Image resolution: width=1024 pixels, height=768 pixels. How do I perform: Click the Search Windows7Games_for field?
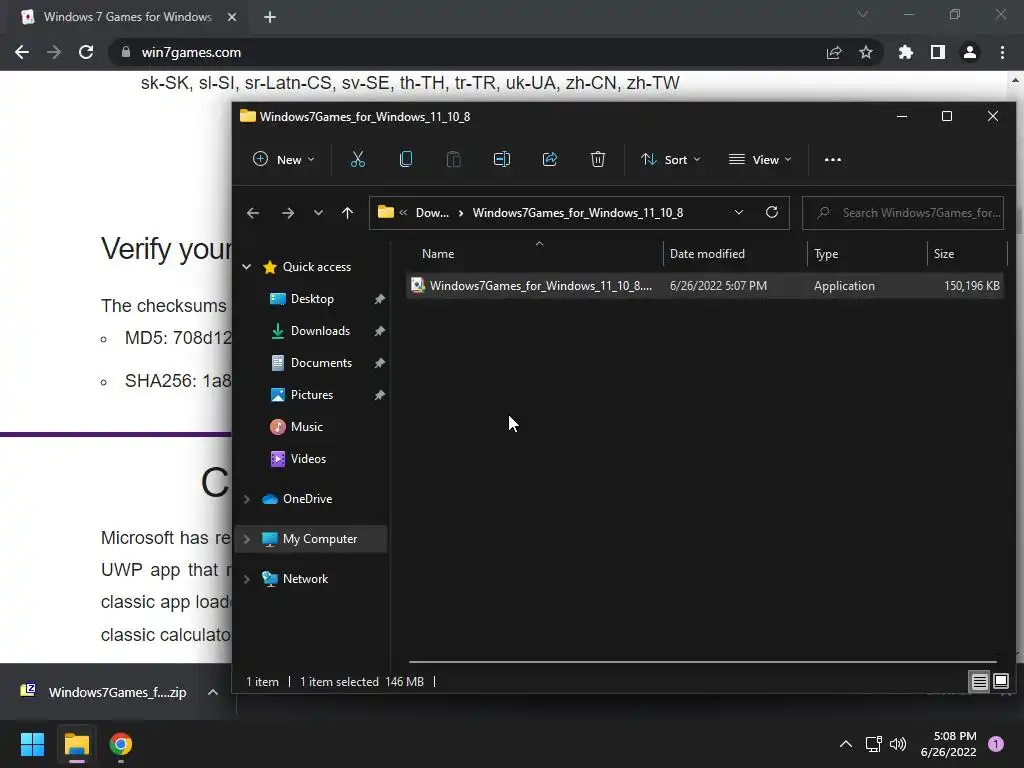pyautogui.click(x=903, y=213)
